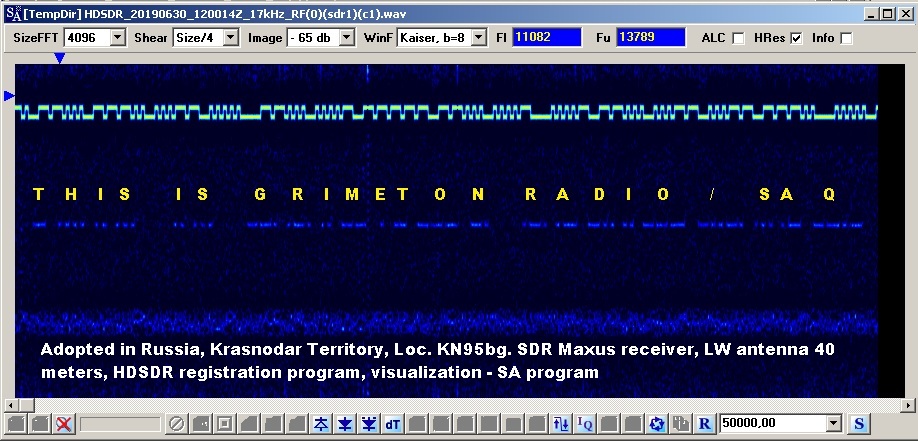The height and width of the screenshot is (441, 918).
Task: Click the SizeFFT label
Action: [x=36, y=38]
